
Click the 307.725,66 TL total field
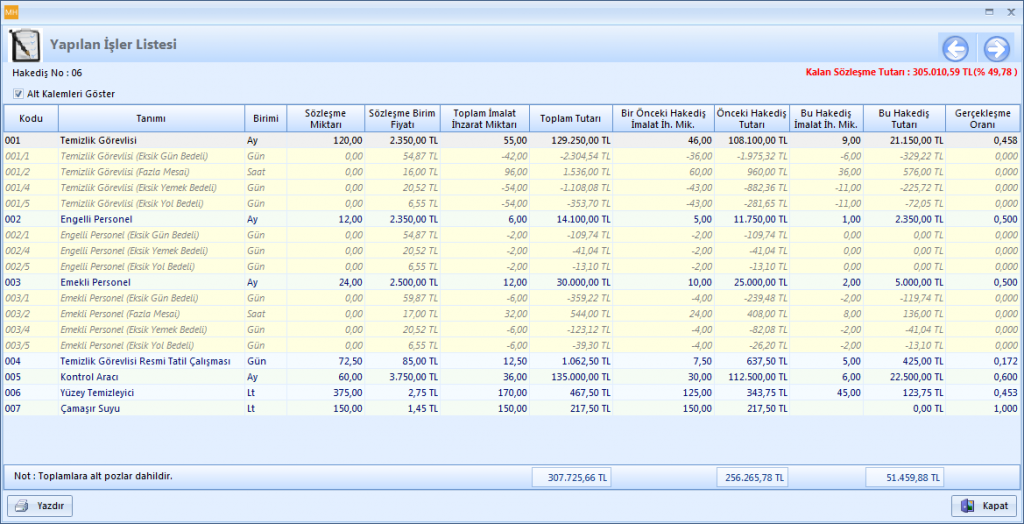point(571,477)
